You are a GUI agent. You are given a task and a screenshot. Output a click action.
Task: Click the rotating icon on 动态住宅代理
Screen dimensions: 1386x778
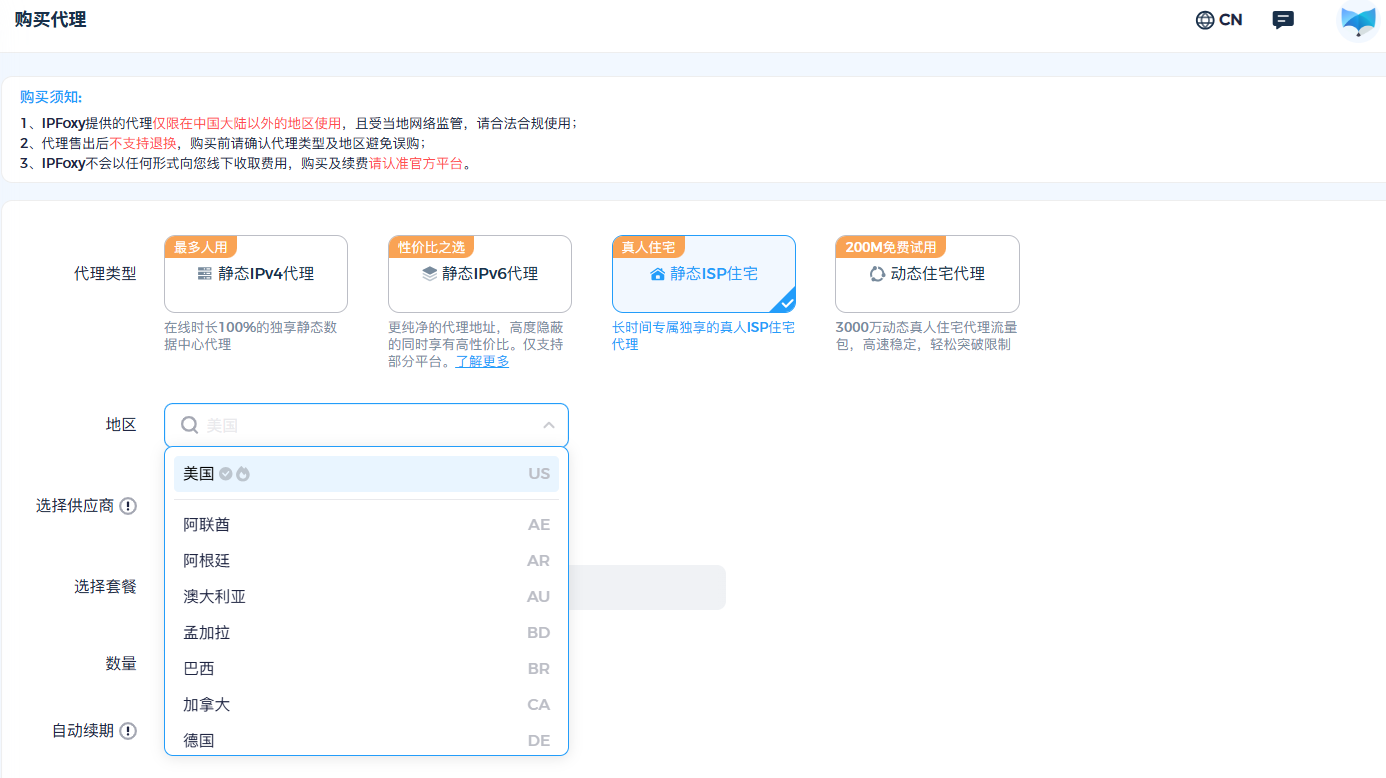click(x=877, y=274)
